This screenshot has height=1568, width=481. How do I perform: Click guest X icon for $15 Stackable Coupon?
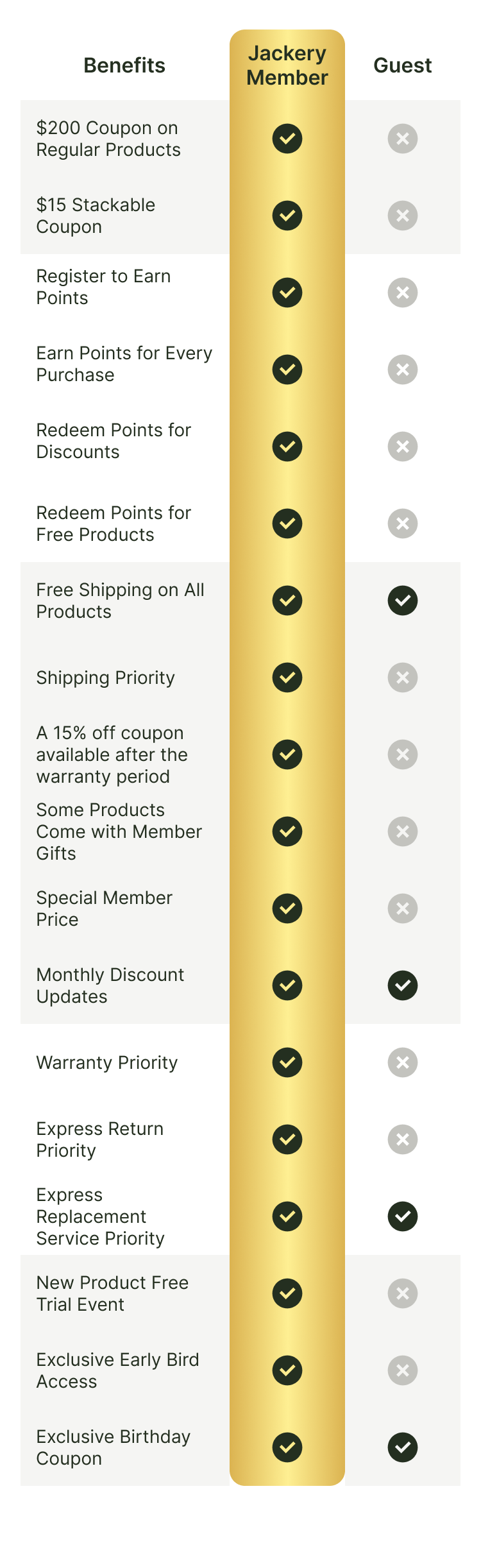point(403,216)
